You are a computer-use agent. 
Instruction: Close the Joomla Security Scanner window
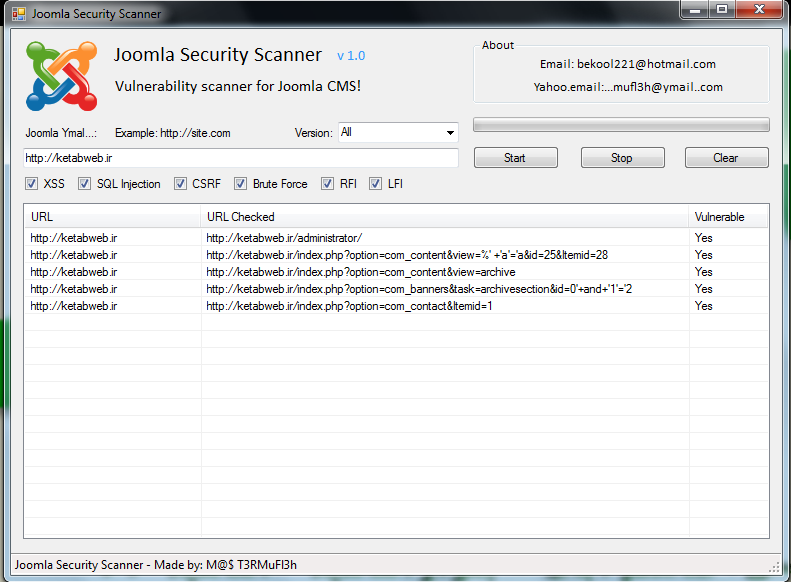point(759,9)
